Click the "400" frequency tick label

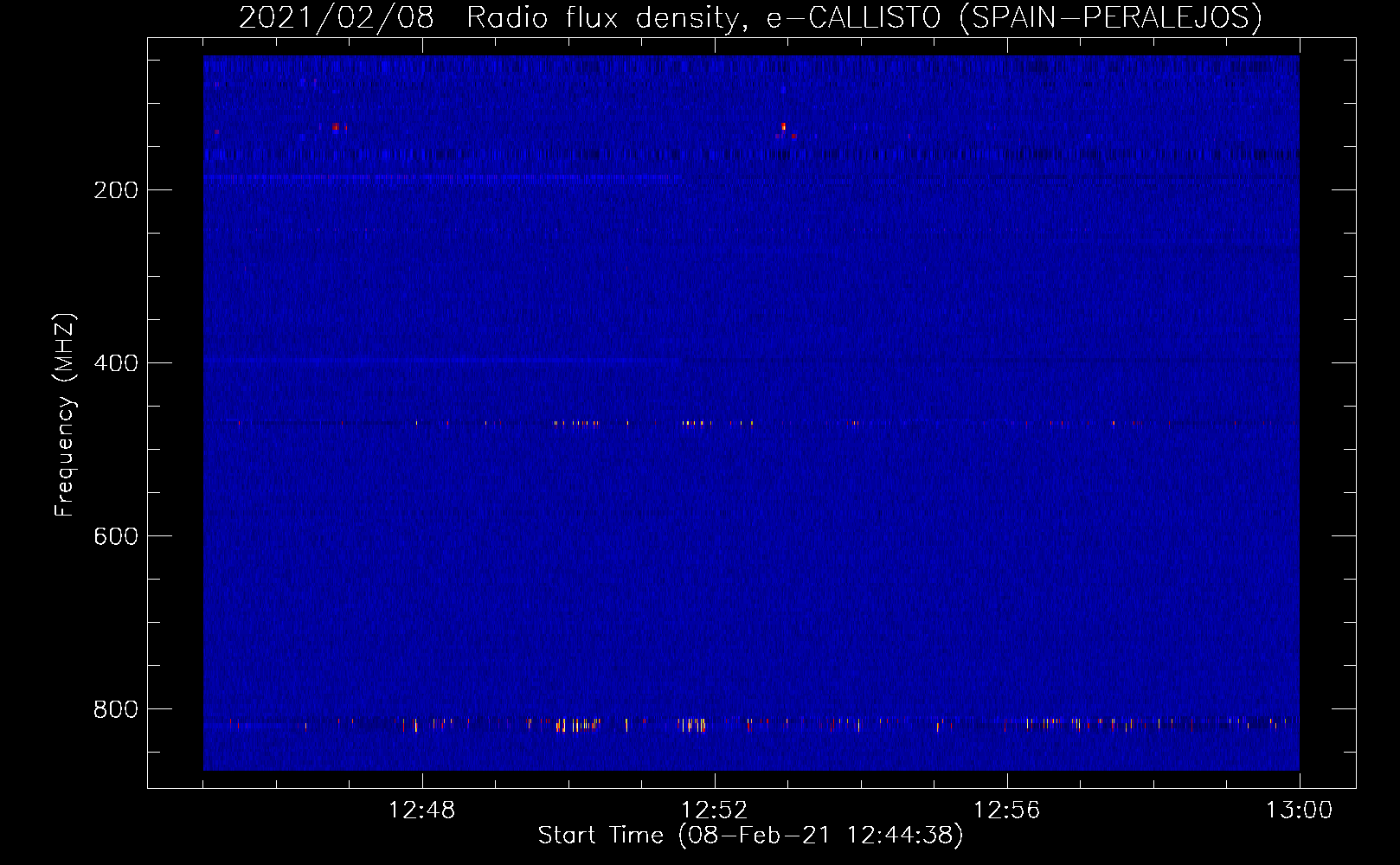point(116,364)
